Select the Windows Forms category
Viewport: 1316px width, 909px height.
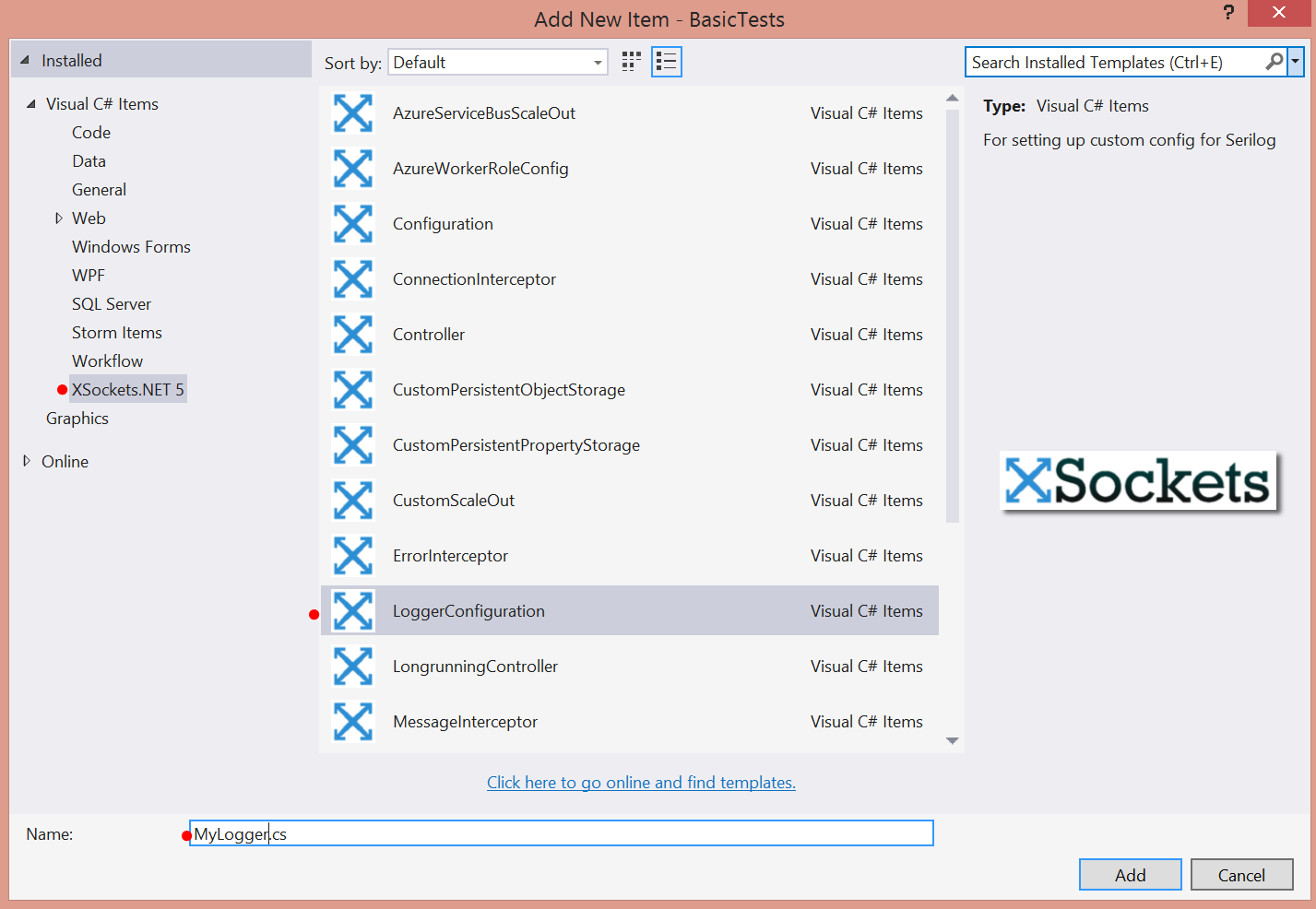pos(131,247)
